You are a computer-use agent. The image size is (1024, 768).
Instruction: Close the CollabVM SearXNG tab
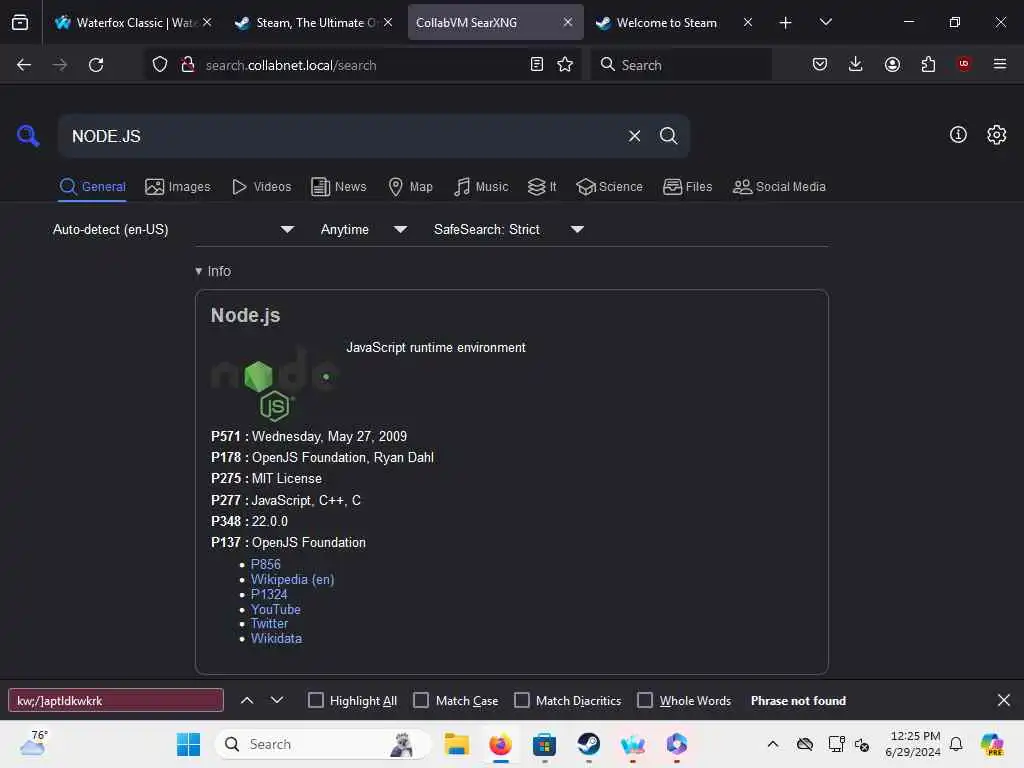568,22
